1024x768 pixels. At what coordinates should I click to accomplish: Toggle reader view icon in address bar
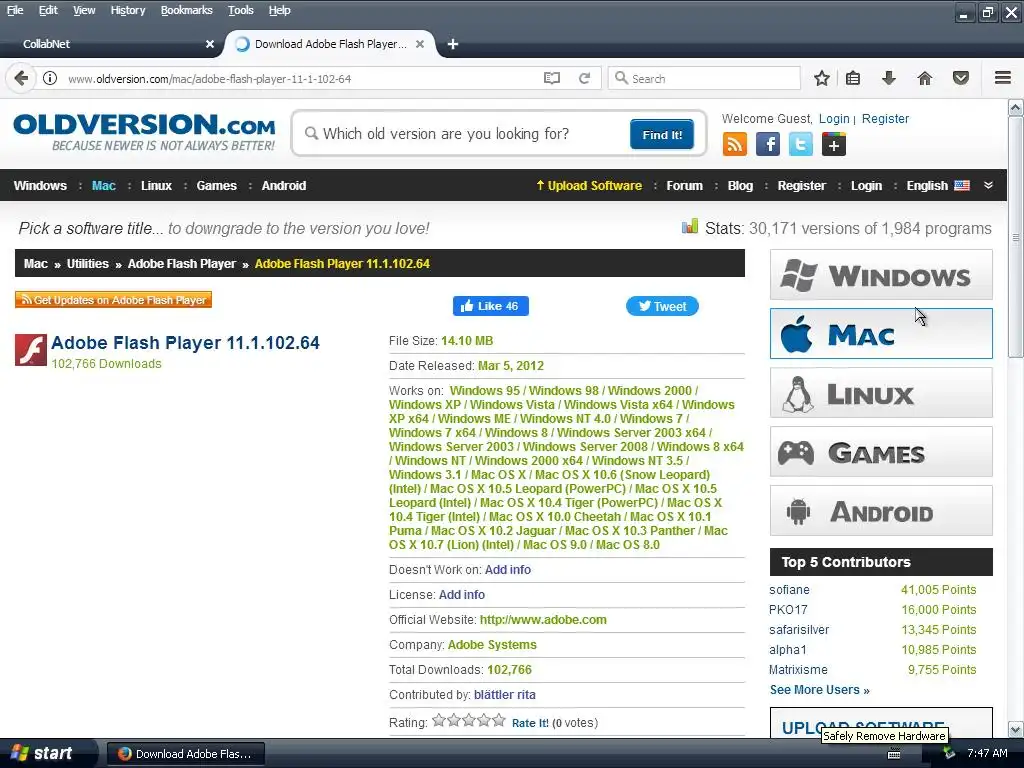[x=551, y=78]
